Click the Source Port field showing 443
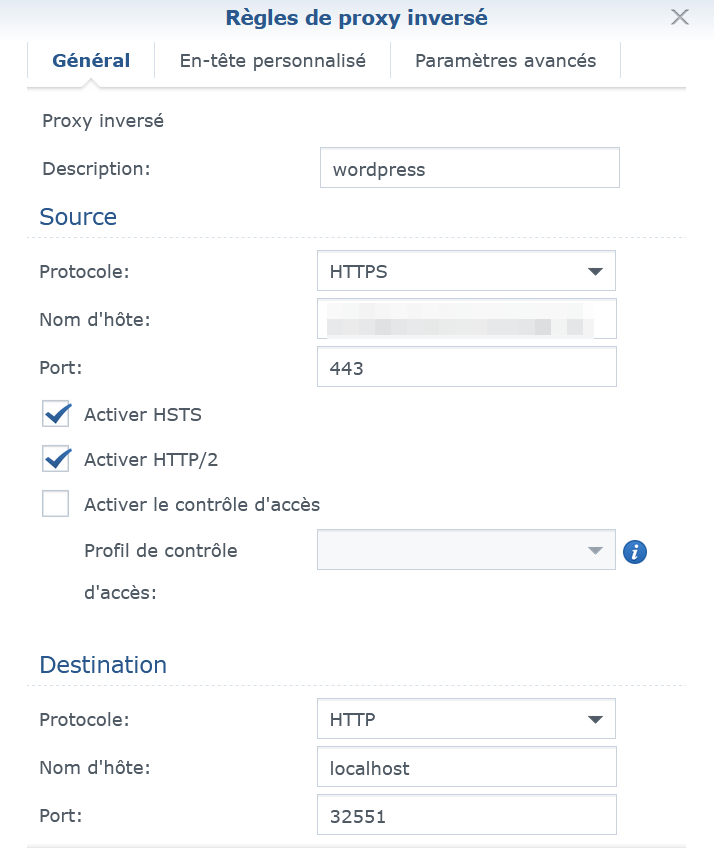The height and width of the screenshot is (848, 714). (466, 367)
